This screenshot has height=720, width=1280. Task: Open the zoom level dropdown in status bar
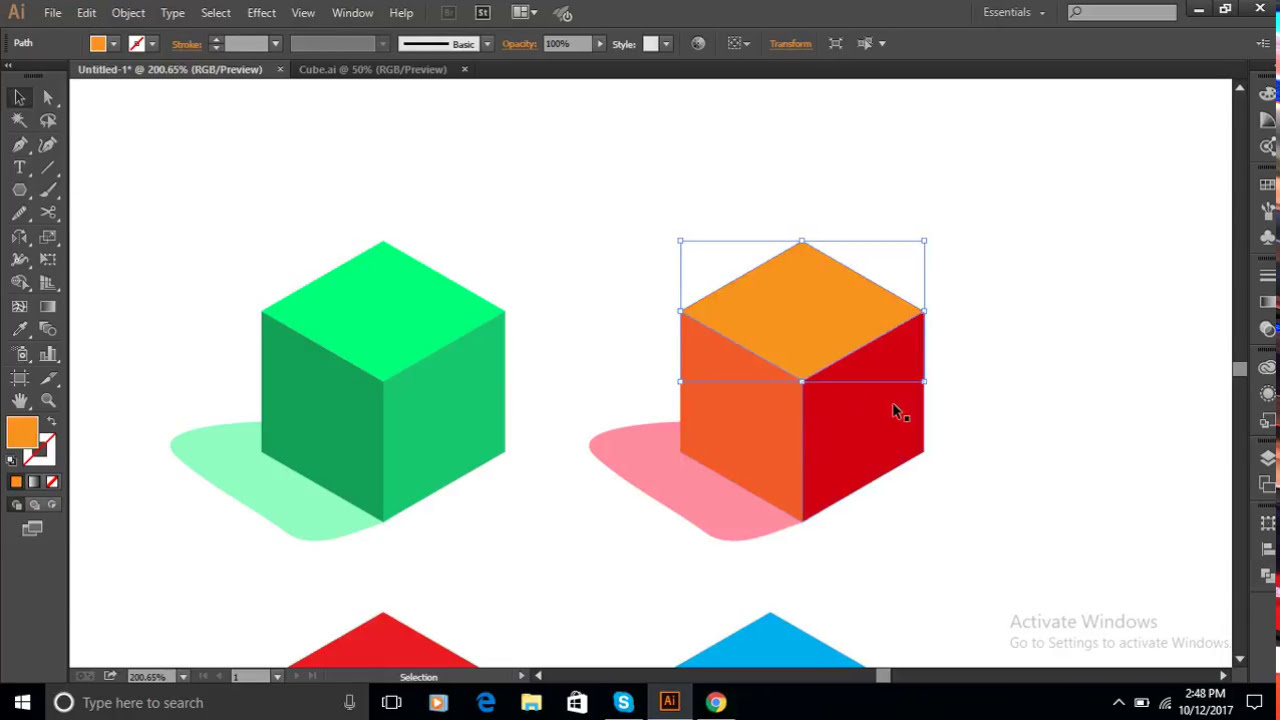(182, 677)
